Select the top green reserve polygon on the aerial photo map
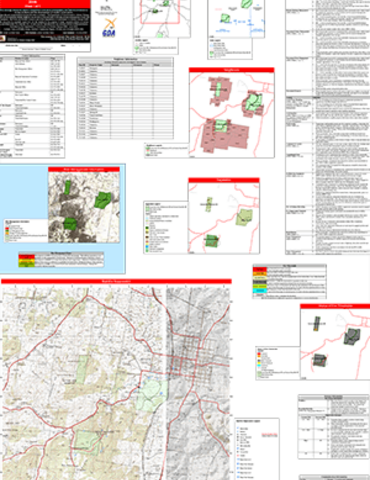The image size is (370, 480). click(x=68, y=187)
